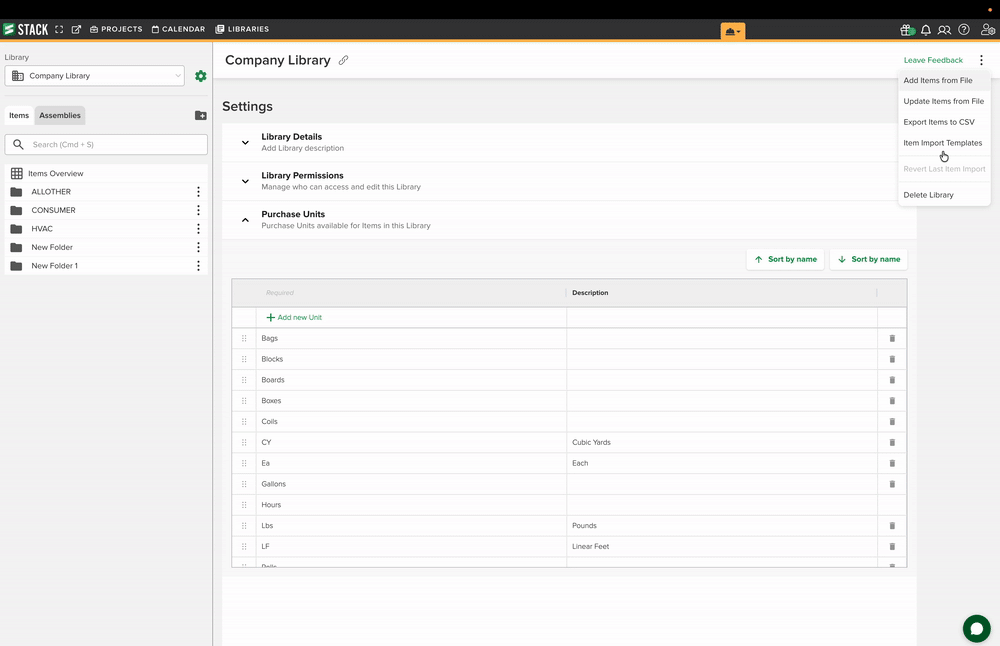Open options menu for HVAC folder
The width and height of the screenshot is (1000, 646).
pyautogui.click(x=198, y=228)
